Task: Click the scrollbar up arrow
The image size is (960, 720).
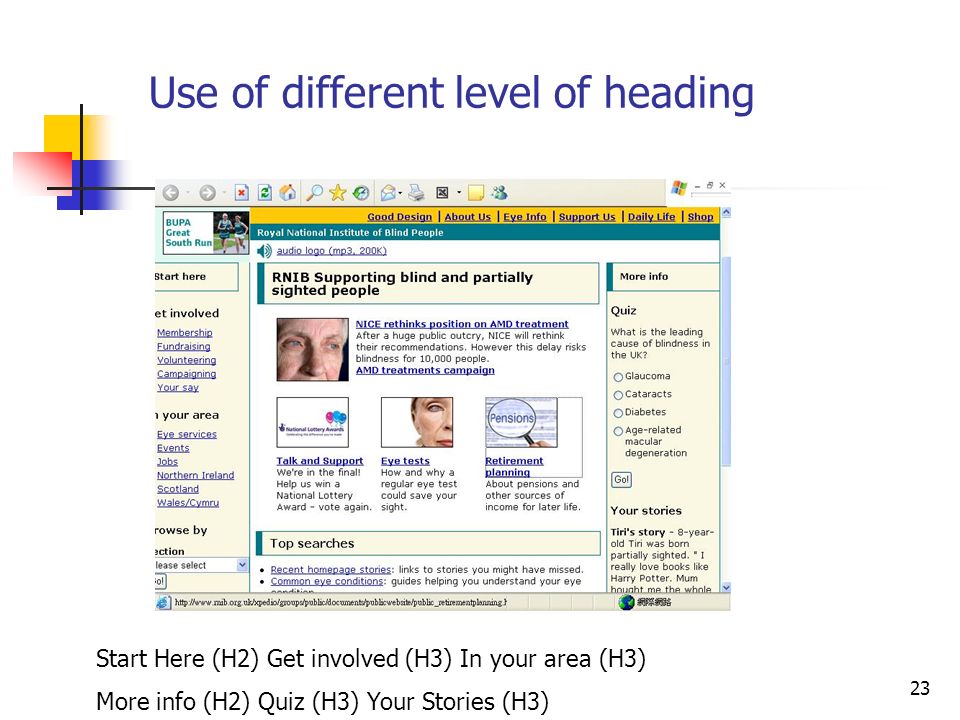Action: (726, 212)
